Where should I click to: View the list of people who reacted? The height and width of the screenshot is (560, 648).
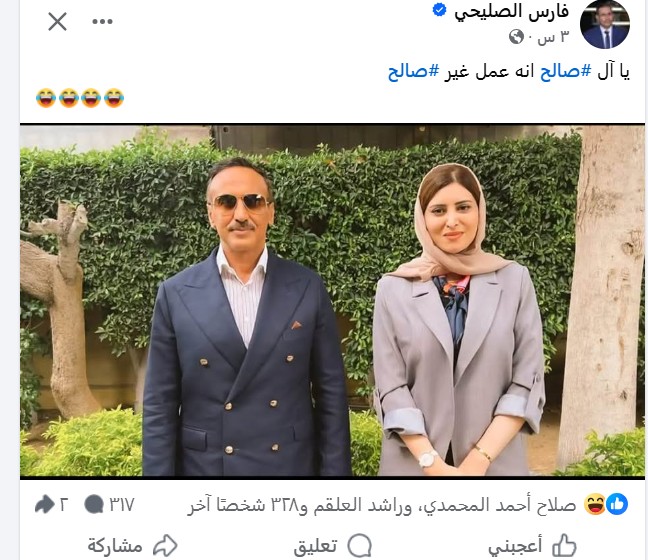pyautogui.click(x=381, y=505)
